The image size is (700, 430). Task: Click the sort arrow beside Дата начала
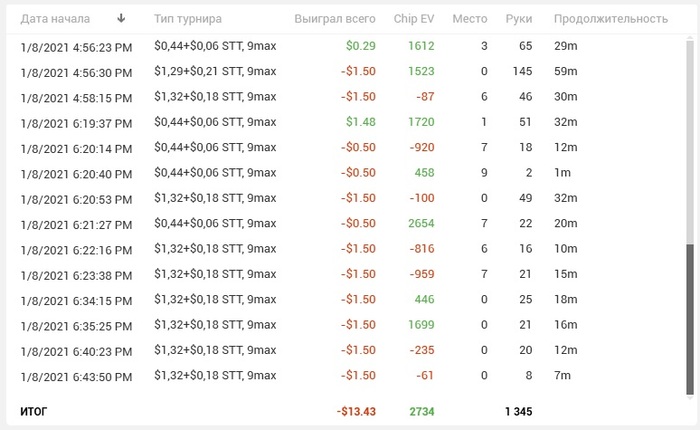(x=121, y=18)
